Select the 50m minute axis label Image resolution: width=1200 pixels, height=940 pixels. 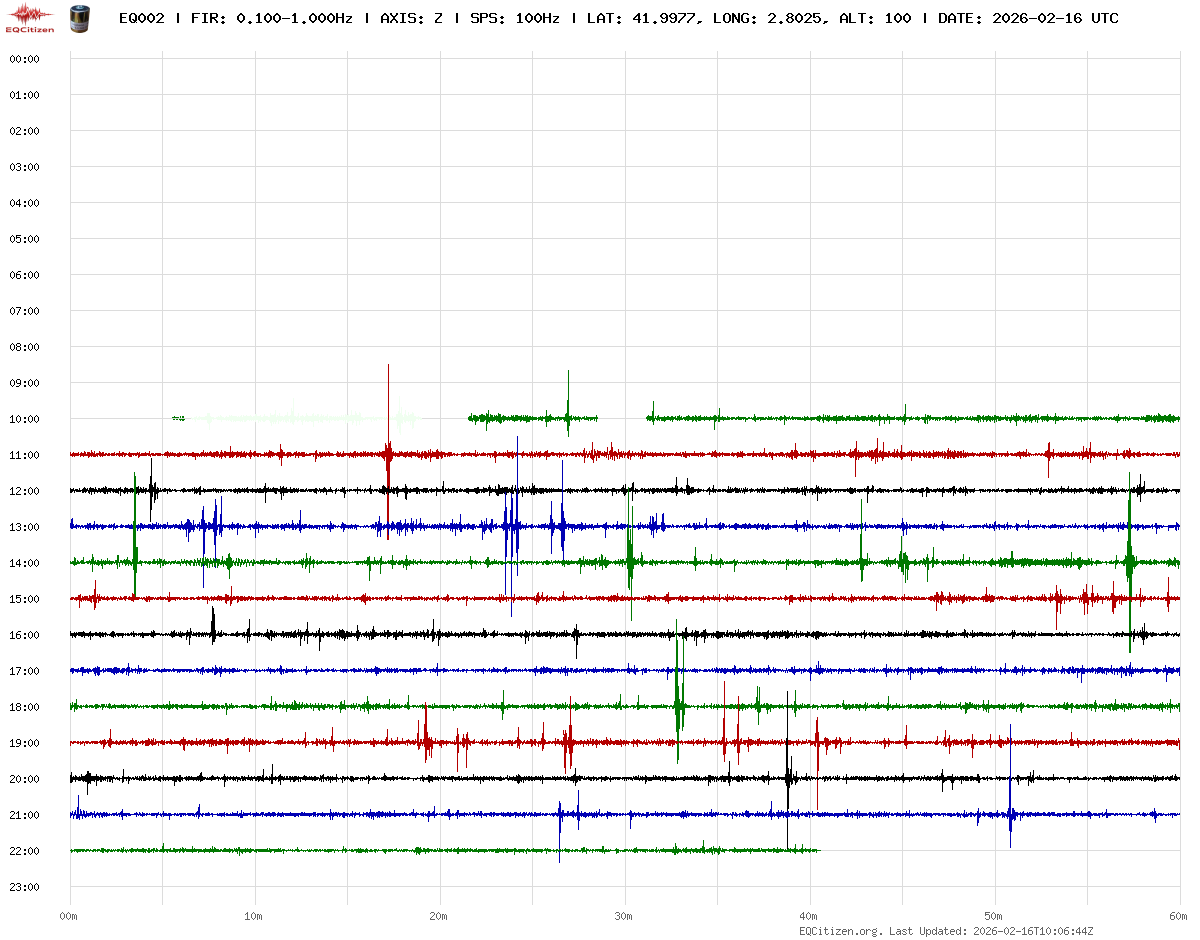point(994,916)
